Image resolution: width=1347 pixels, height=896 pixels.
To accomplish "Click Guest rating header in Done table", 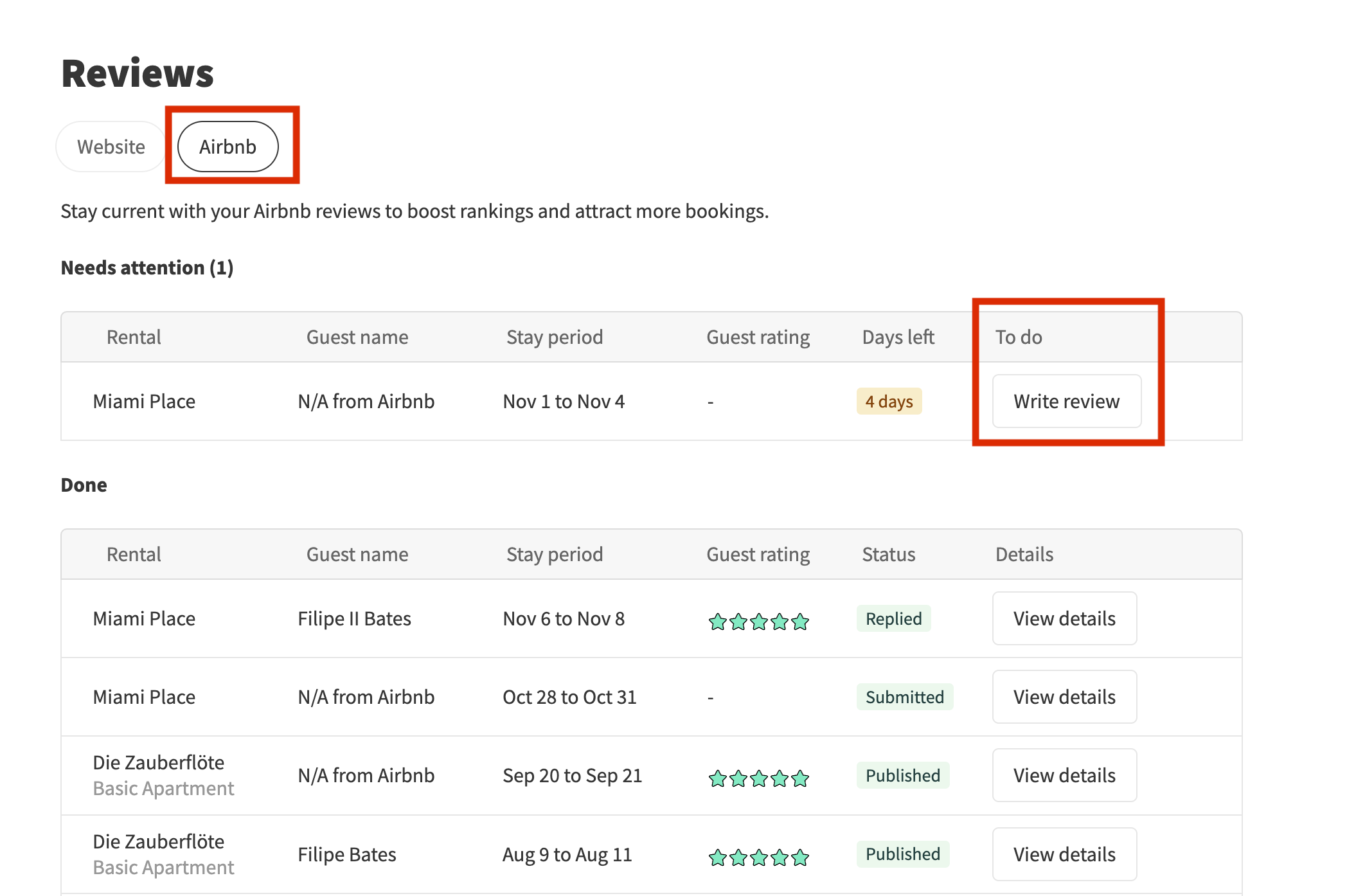I will pos(758,554).
